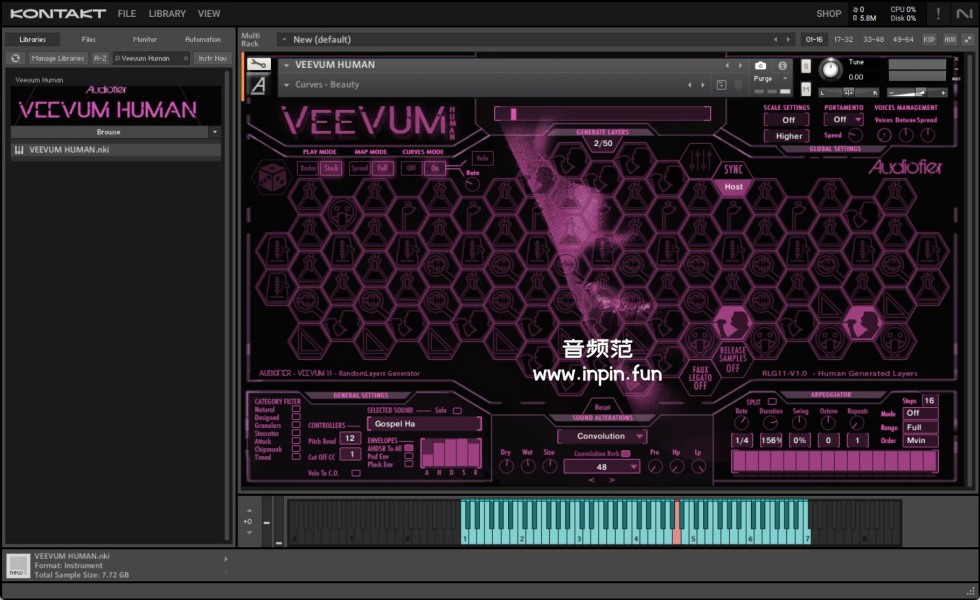This screenshot has height=600, width=980.
Task: Click the Native Instruments NI logo
Action: pyautogui.click(x=964, y=13)
